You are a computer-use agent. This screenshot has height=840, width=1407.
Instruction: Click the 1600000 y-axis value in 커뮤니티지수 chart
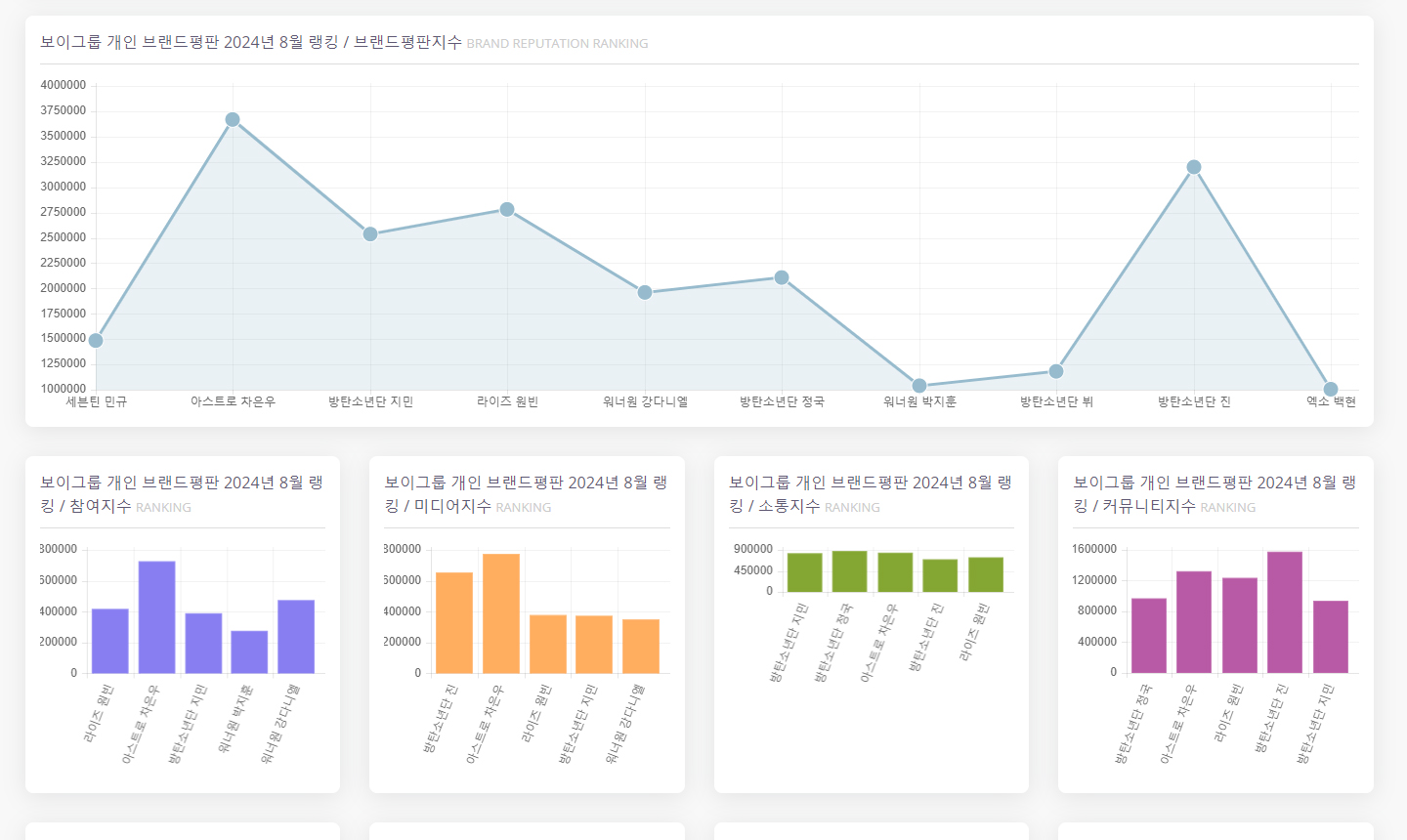[x=1094, y=549]
